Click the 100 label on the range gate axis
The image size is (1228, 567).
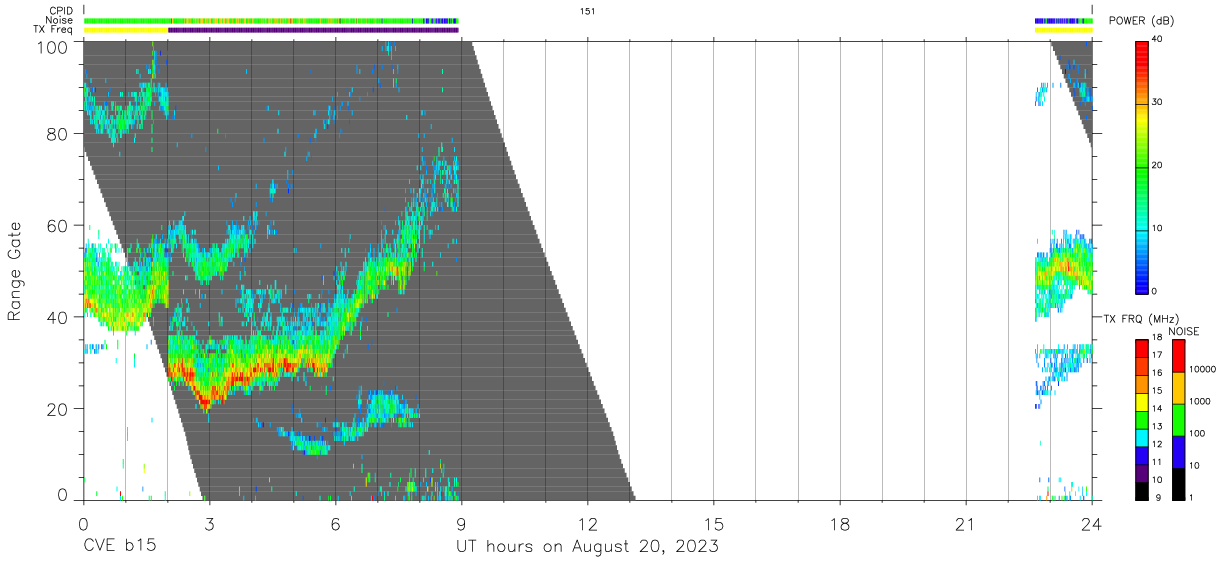[x=51, y=47]
